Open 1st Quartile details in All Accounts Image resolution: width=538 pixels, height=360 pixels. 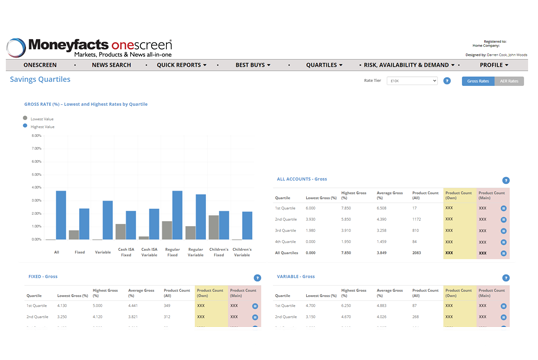click(x=503, y=208)
